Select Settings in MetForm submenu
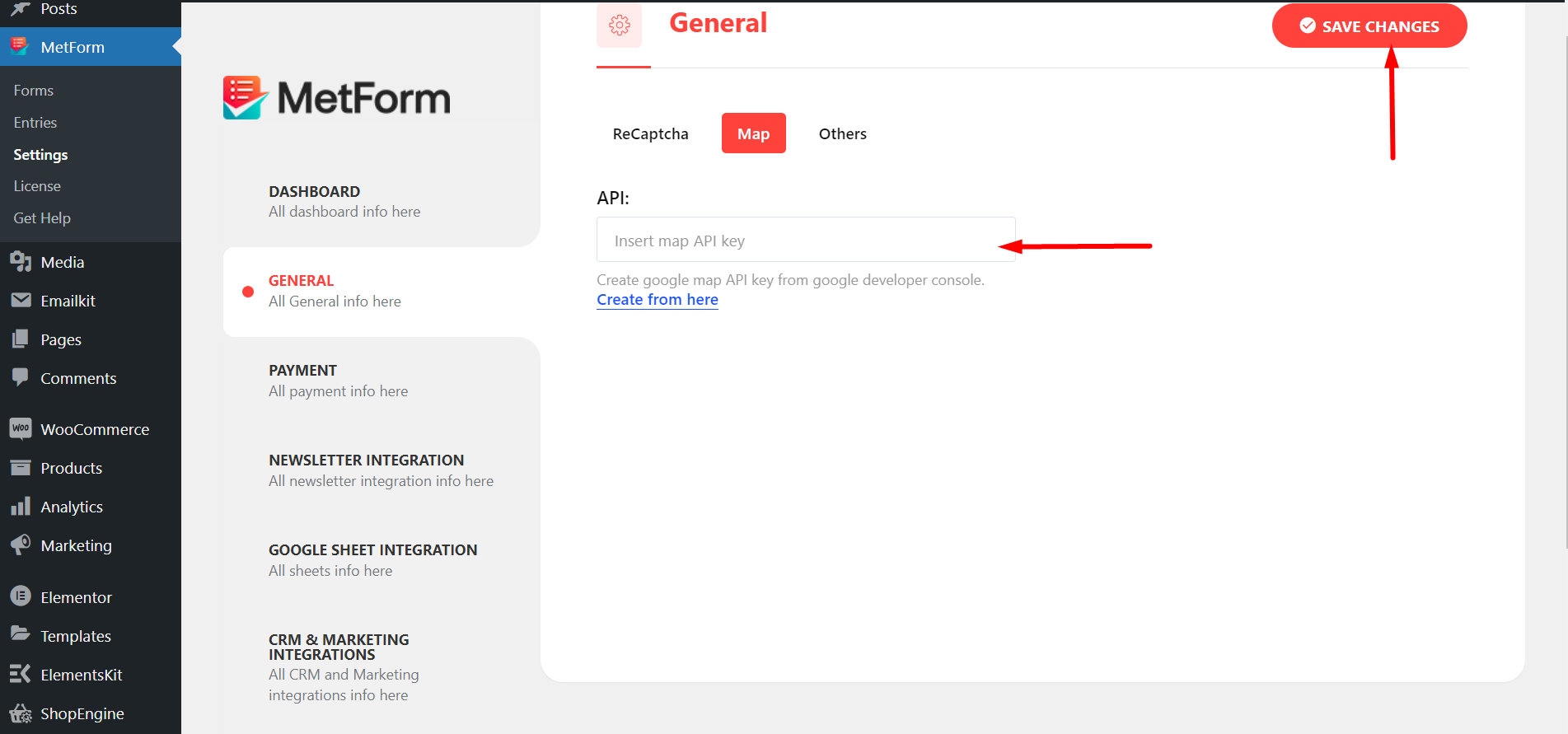1568x734 pixels. (41, 155)
